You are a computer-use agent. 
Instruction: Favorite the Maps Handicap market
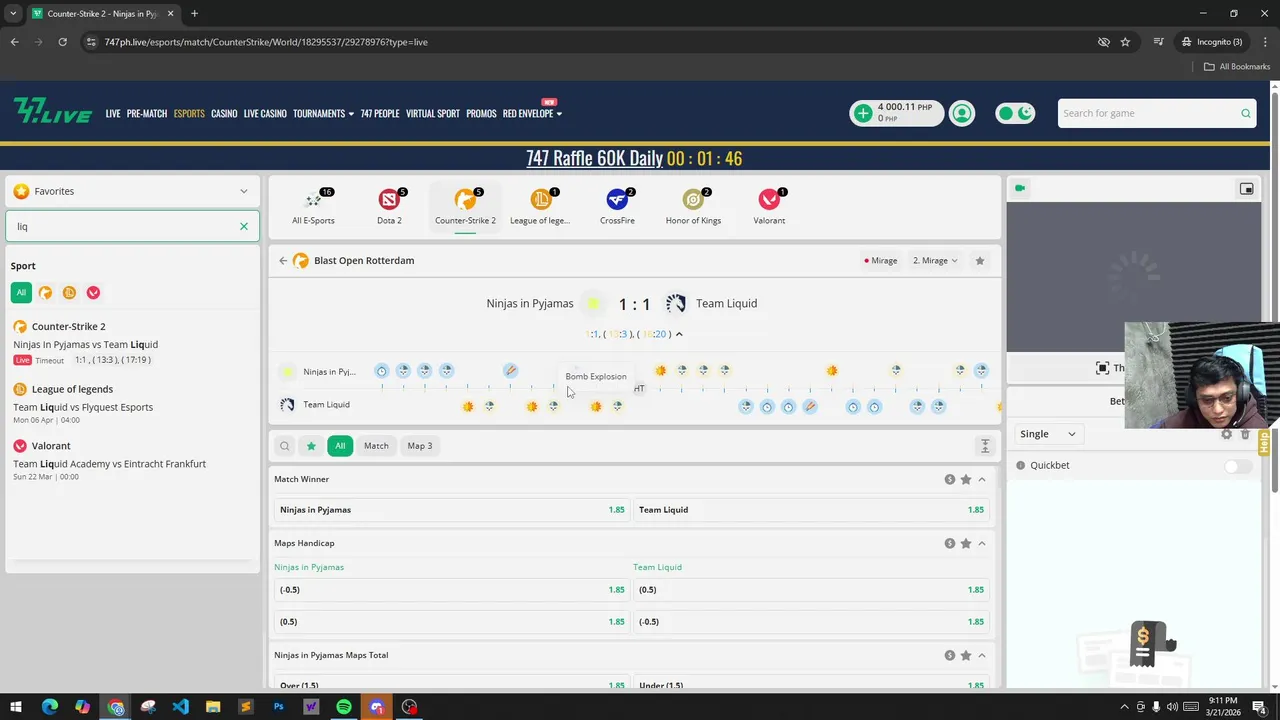[x=966, y=543]
